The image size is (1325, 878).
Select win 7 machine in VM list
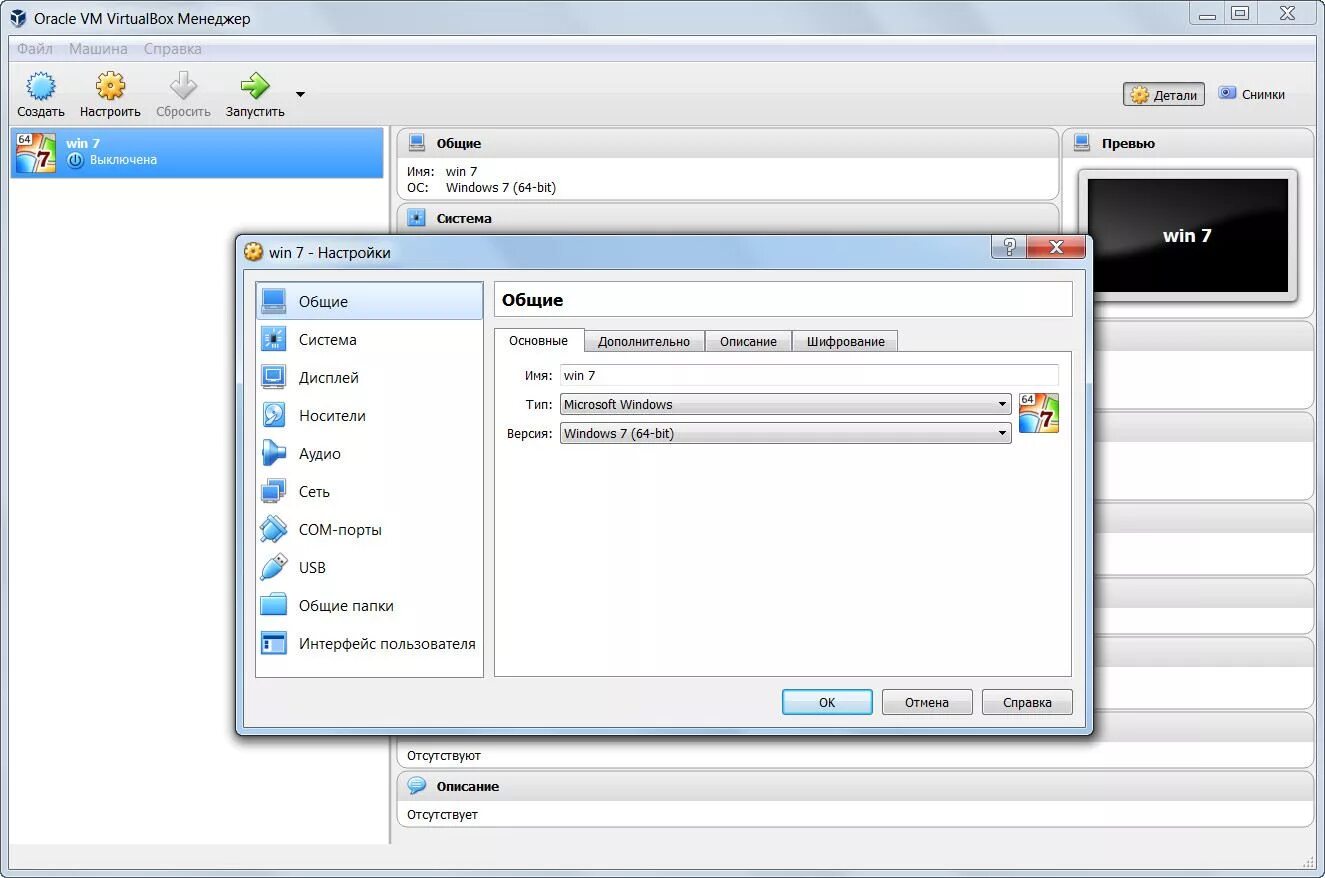(197, 153)
